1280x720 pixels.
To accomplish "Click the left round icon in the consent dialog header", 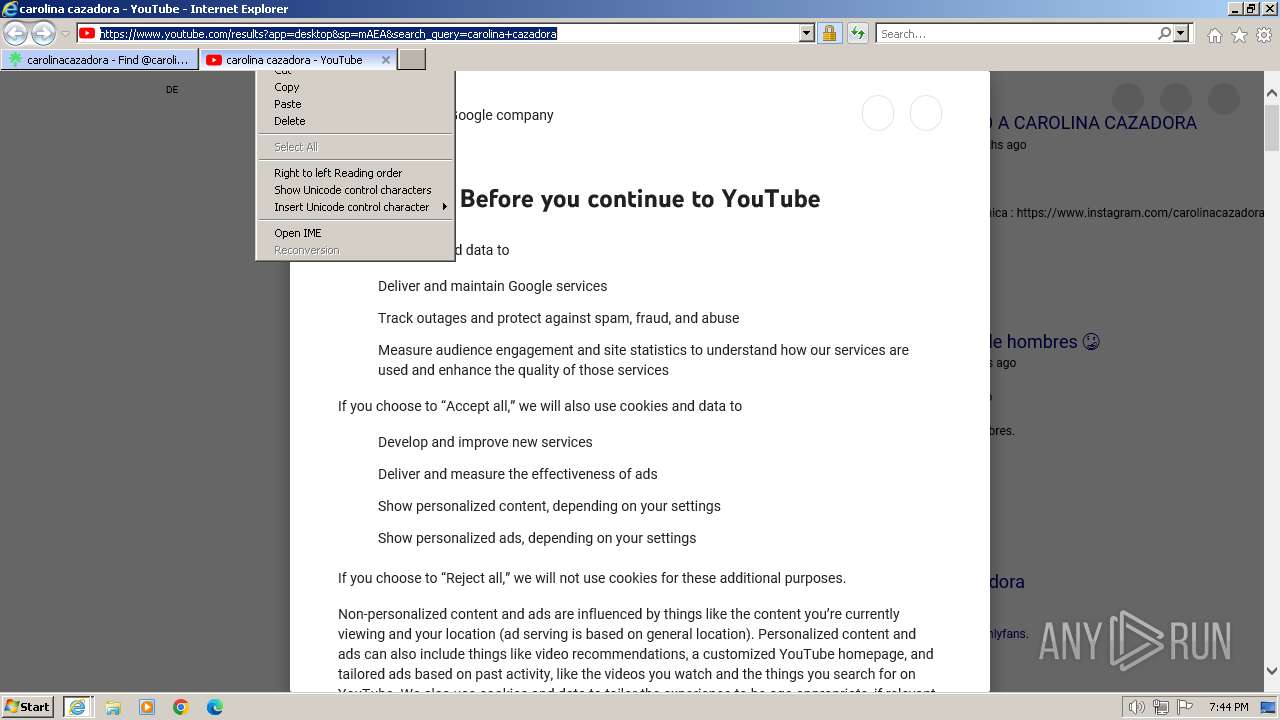I will (x=878, y=113).
